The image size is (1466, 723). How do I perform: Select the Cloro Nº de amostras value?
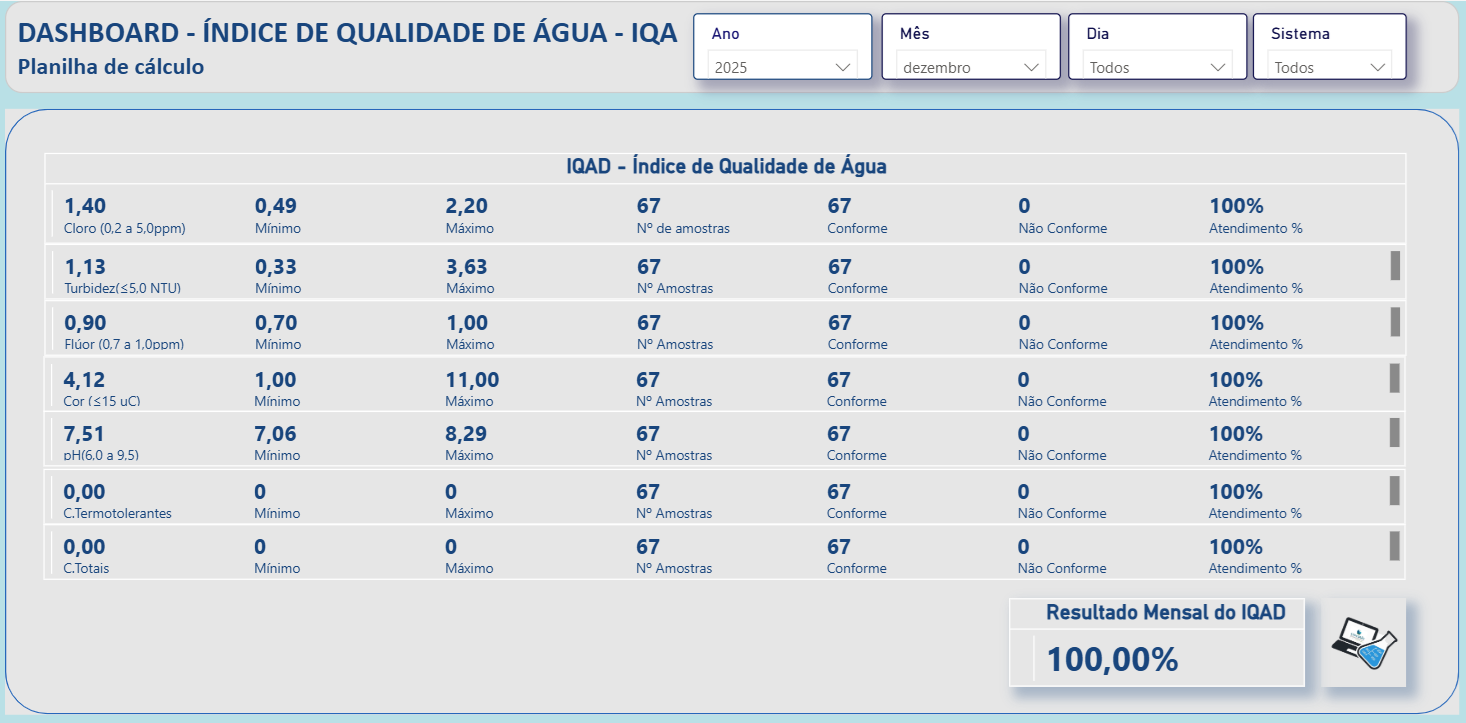[649, 207]
